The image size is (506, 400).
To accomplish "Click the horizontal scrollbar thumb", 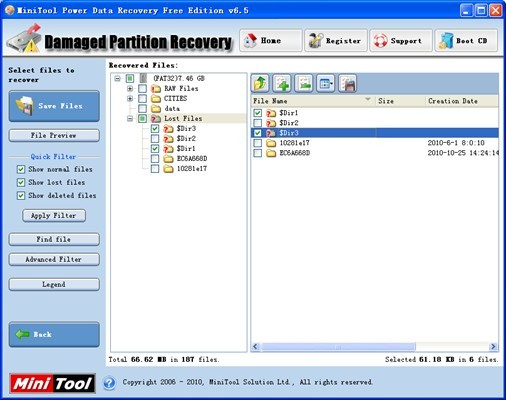I will (338, 347).
